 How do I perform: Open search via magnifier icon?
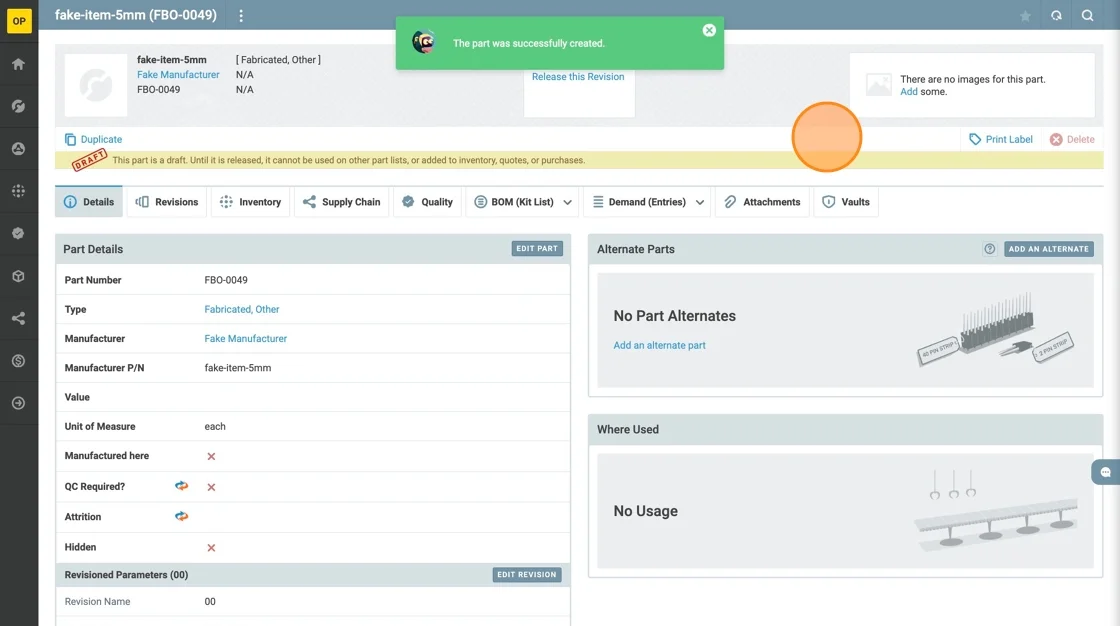1087,16
